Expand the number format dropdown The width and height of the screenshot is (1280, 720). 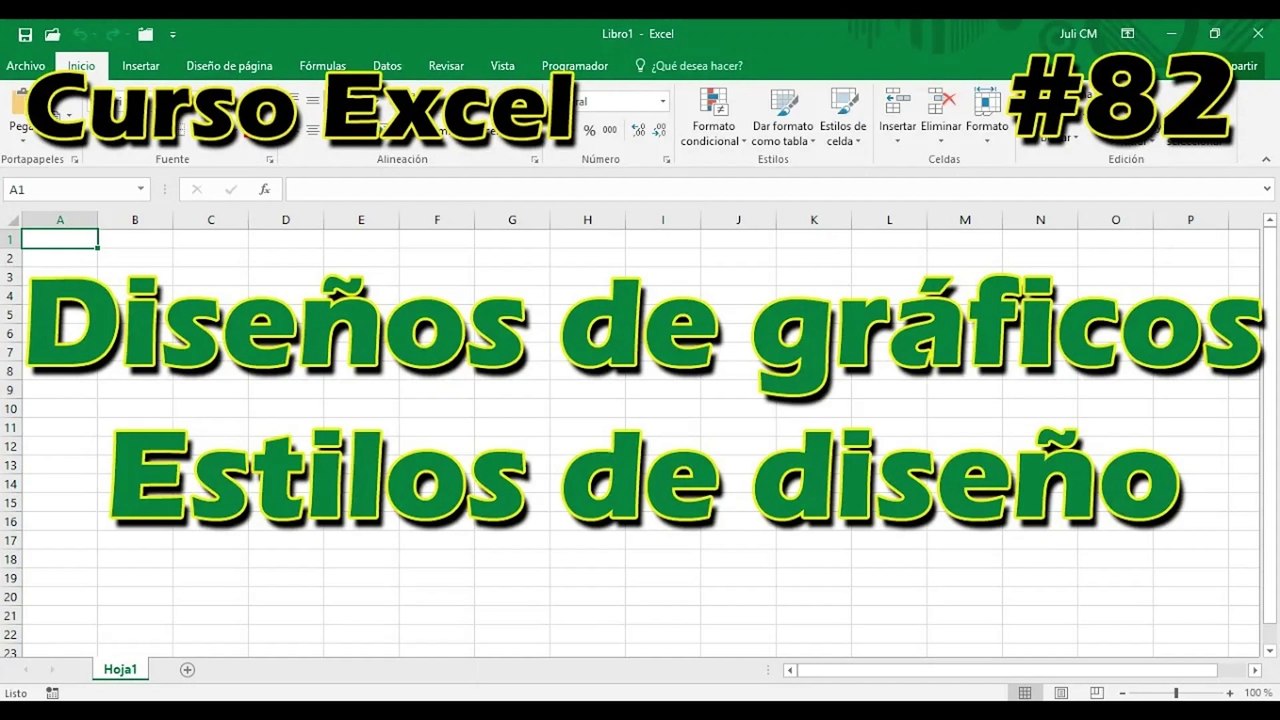[662, 101]
